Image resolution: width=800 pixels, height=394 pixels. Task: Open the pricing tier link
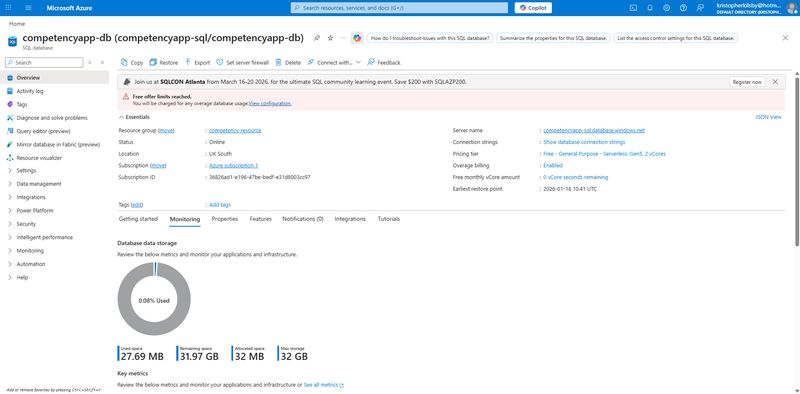pyautogui.click(x=605, y=154)
